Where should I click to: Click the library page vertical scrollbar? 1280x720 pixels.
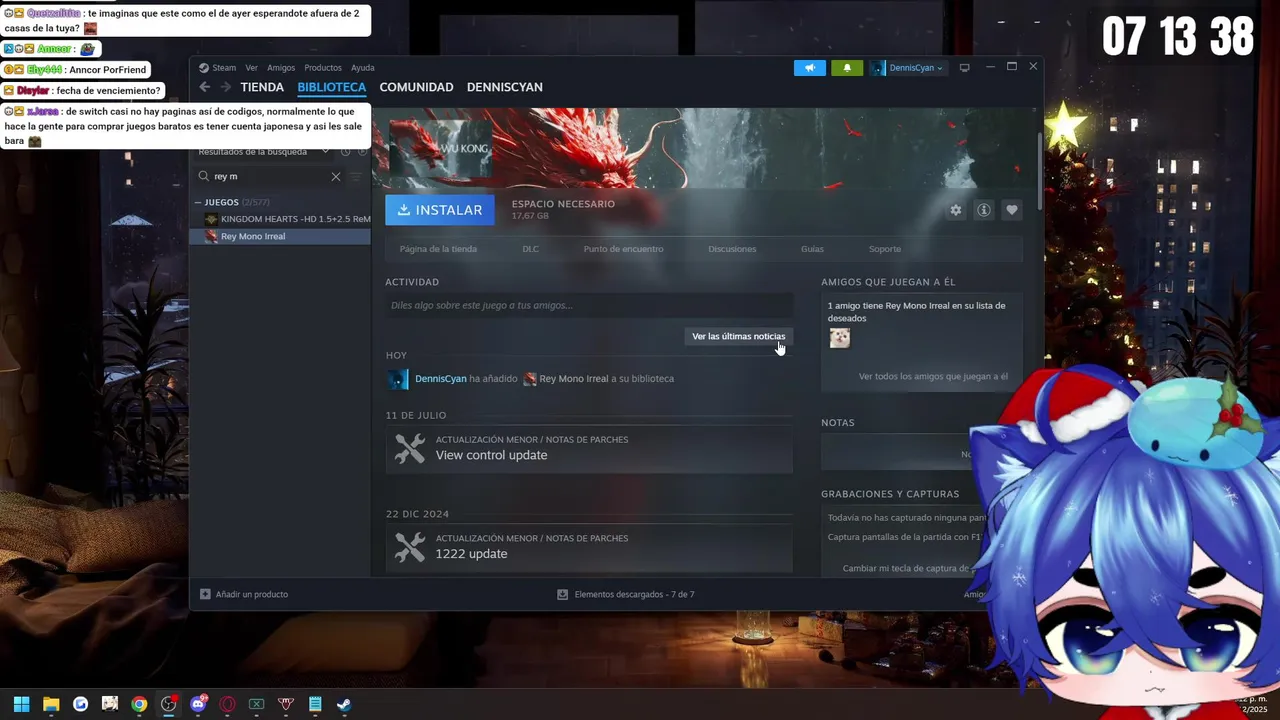coord(1039,170)
